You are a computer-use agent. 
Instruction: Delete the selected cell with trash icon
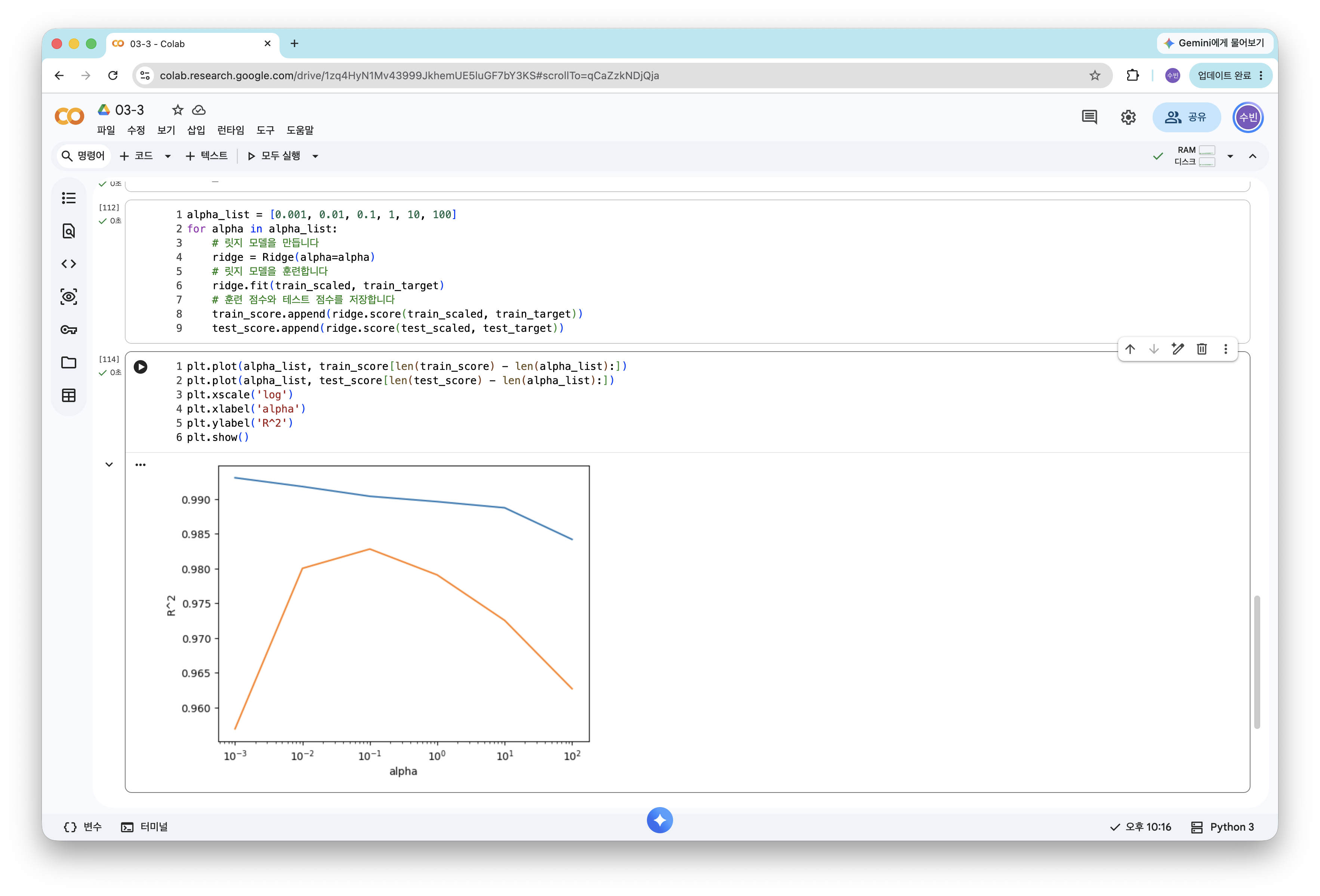(1202, 349)
